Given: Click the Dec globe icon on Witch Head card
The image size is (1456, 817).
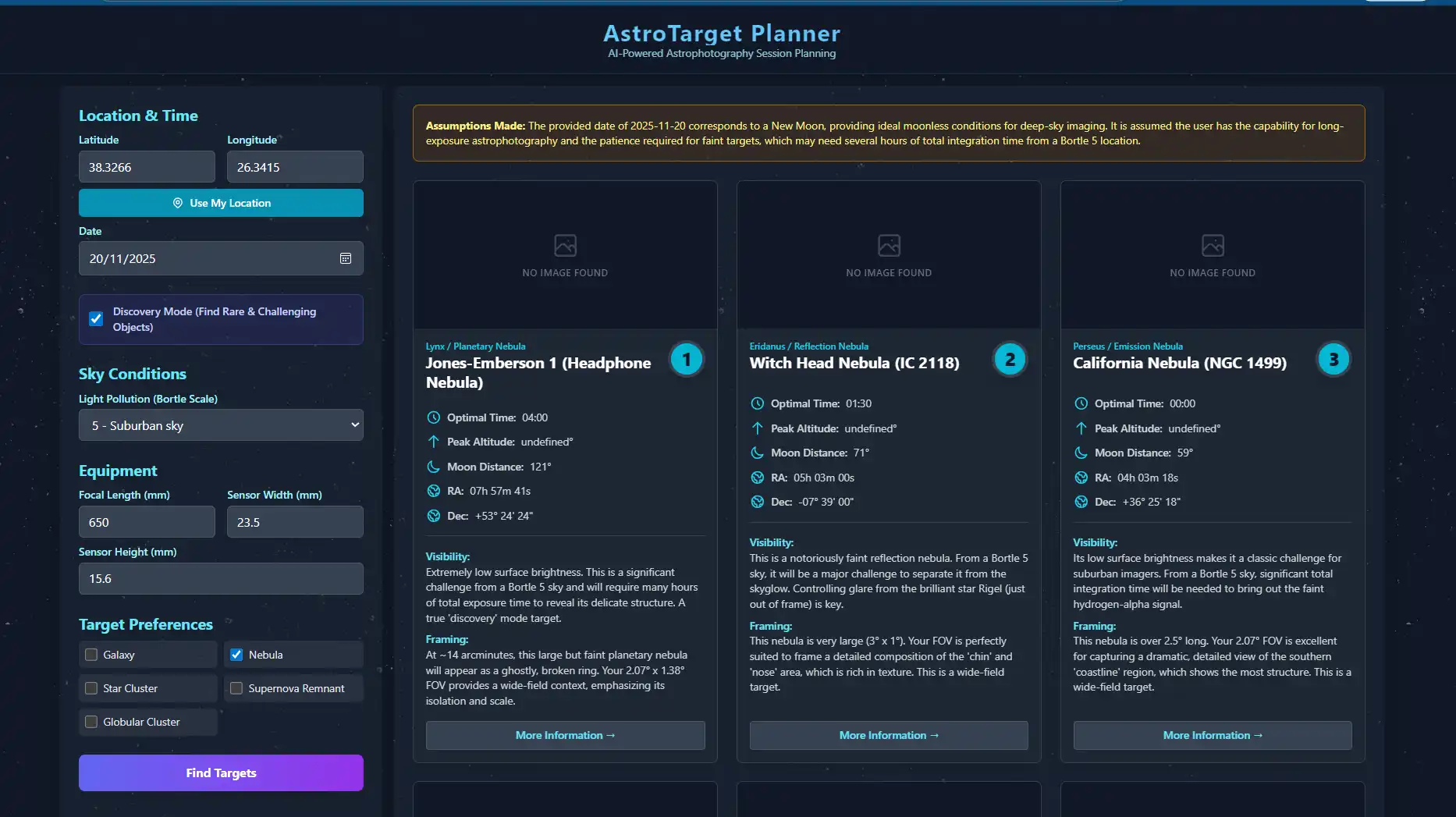Looking at the screenshot, I should coord(757,502).
